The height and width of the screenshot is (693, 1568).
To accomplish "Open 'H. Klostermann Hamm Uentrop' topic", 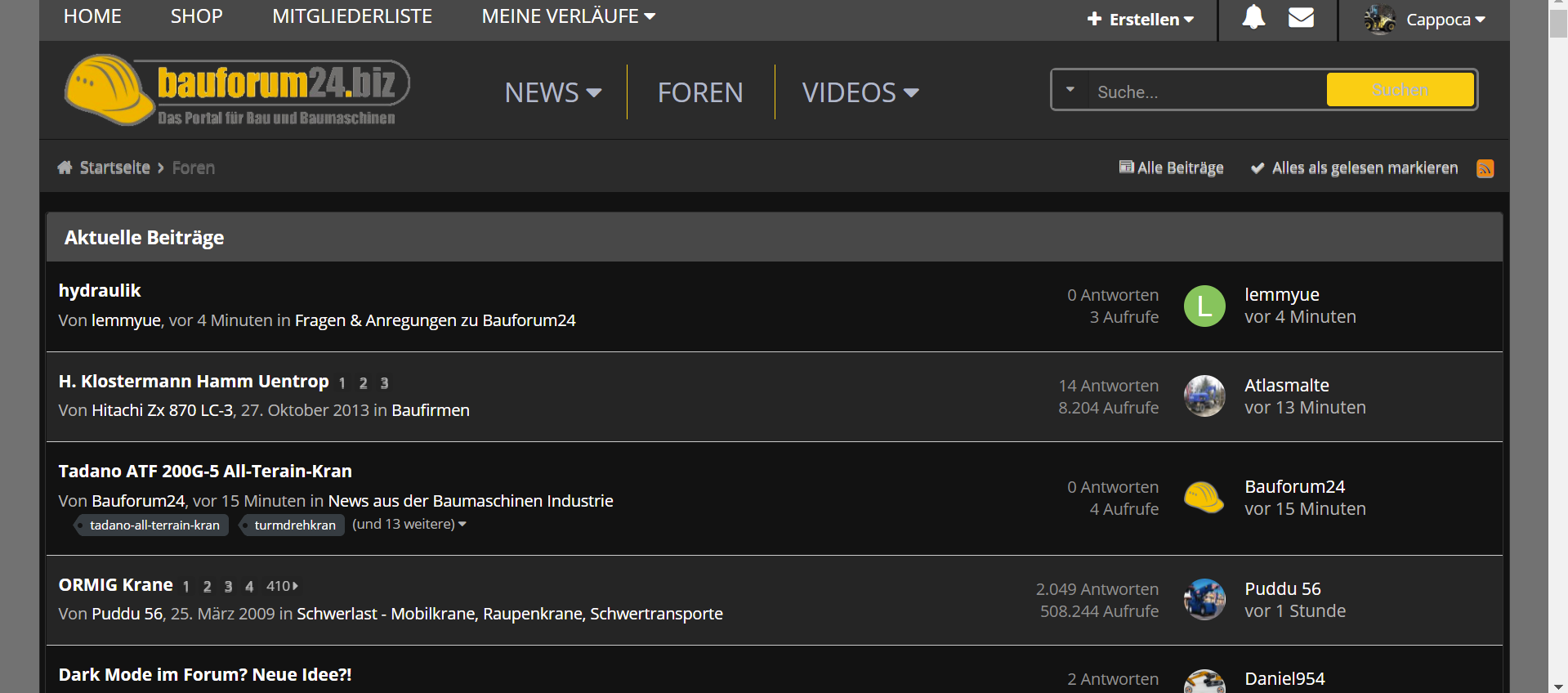I will pyautogui.click(x=194, y=381).
